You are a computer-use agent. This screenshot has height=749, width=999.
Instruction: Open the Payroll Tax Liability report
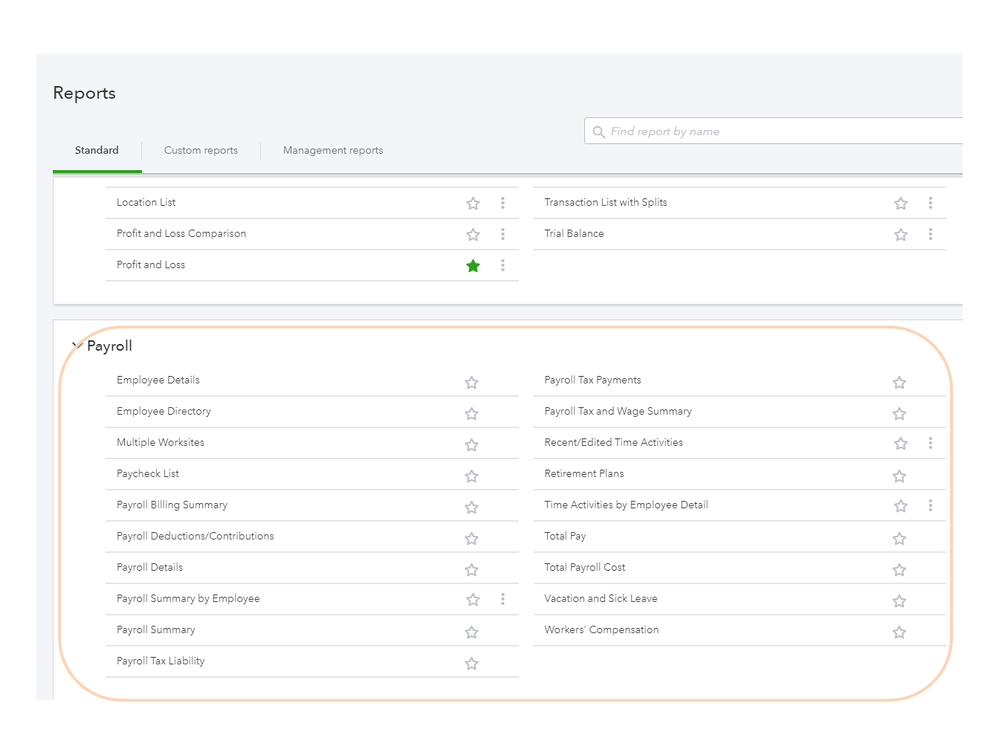pyautogui.click(x=161, y=661)
